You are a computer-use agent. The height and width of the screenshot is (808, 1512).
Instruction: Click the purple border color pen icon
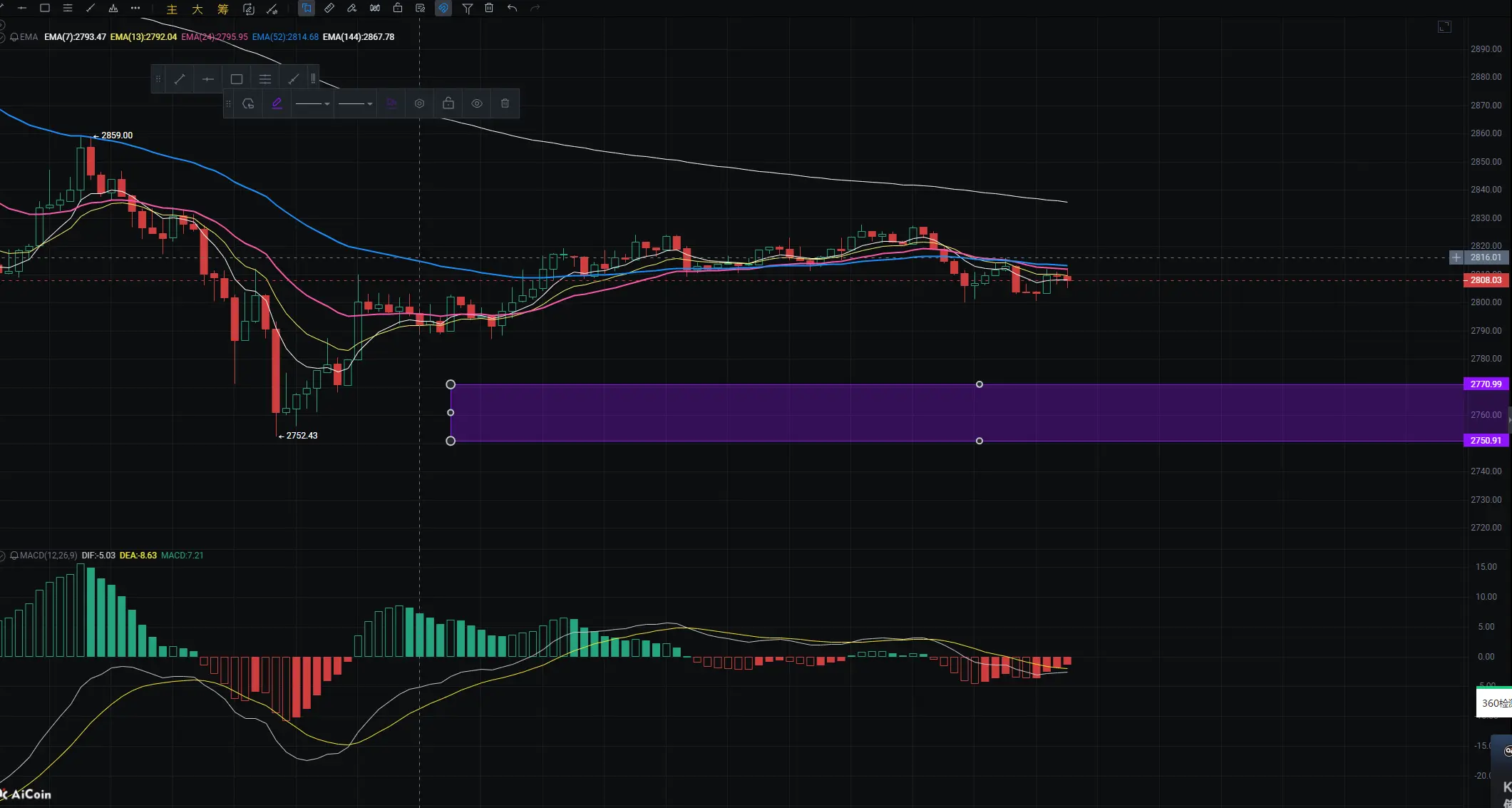pos(277,103)
